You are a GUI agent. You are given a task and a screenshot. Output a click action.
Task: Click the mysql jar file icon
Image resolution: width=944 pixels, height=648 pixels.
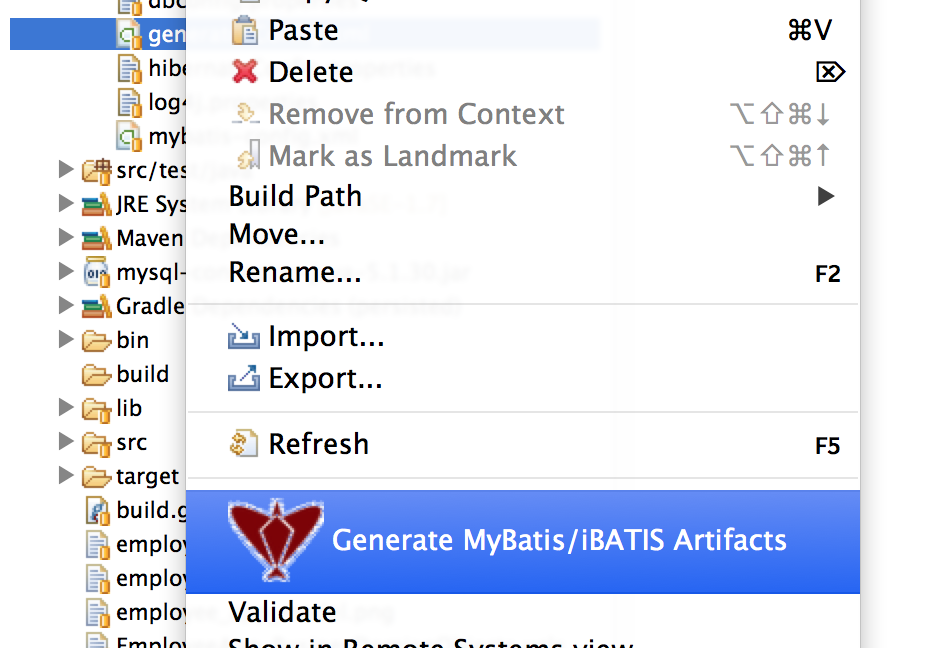[x=96, y=272]
